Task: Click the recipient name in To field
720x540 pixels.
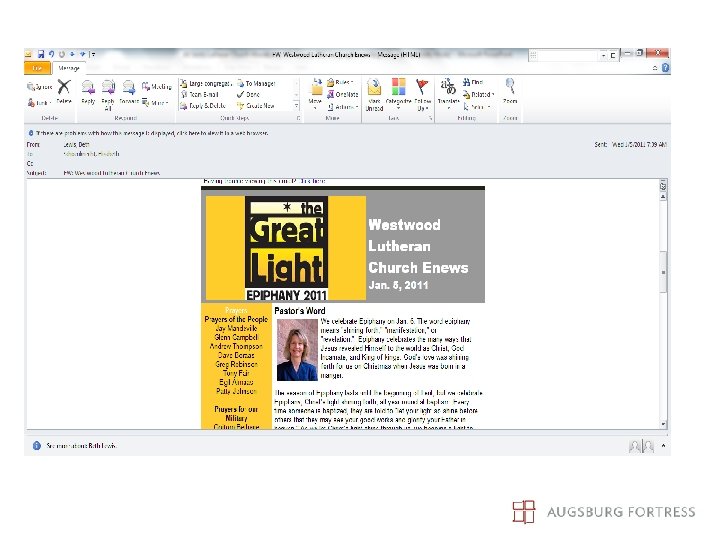Action: click(91, 154)
